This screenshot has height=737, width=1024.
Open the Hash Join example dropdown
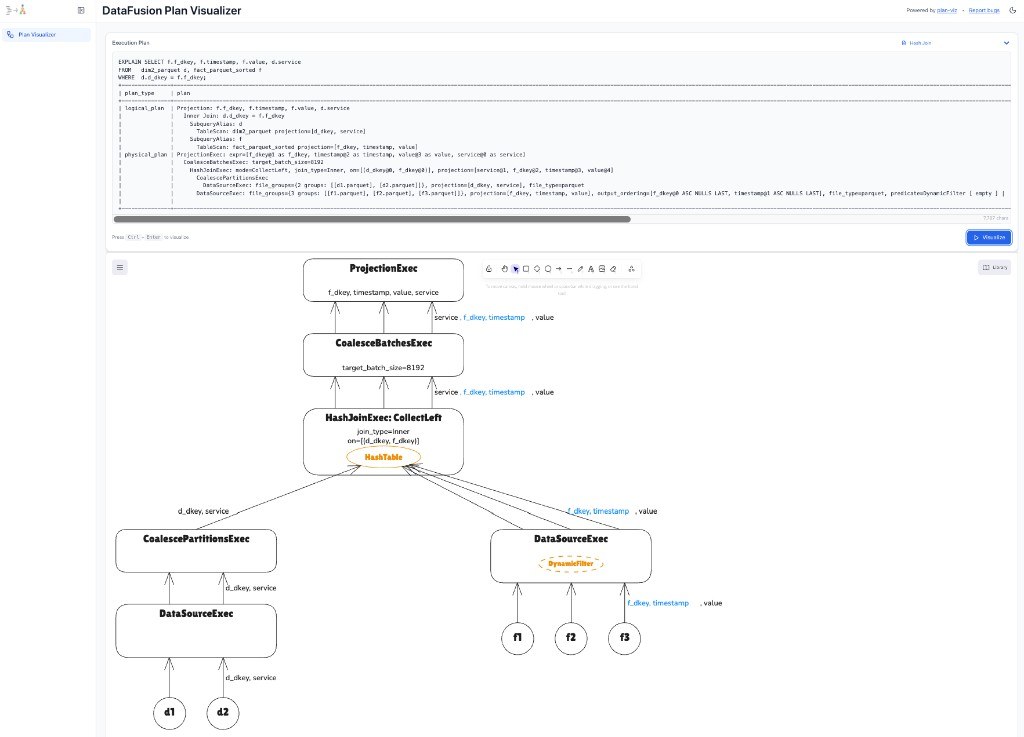[954, 43]
